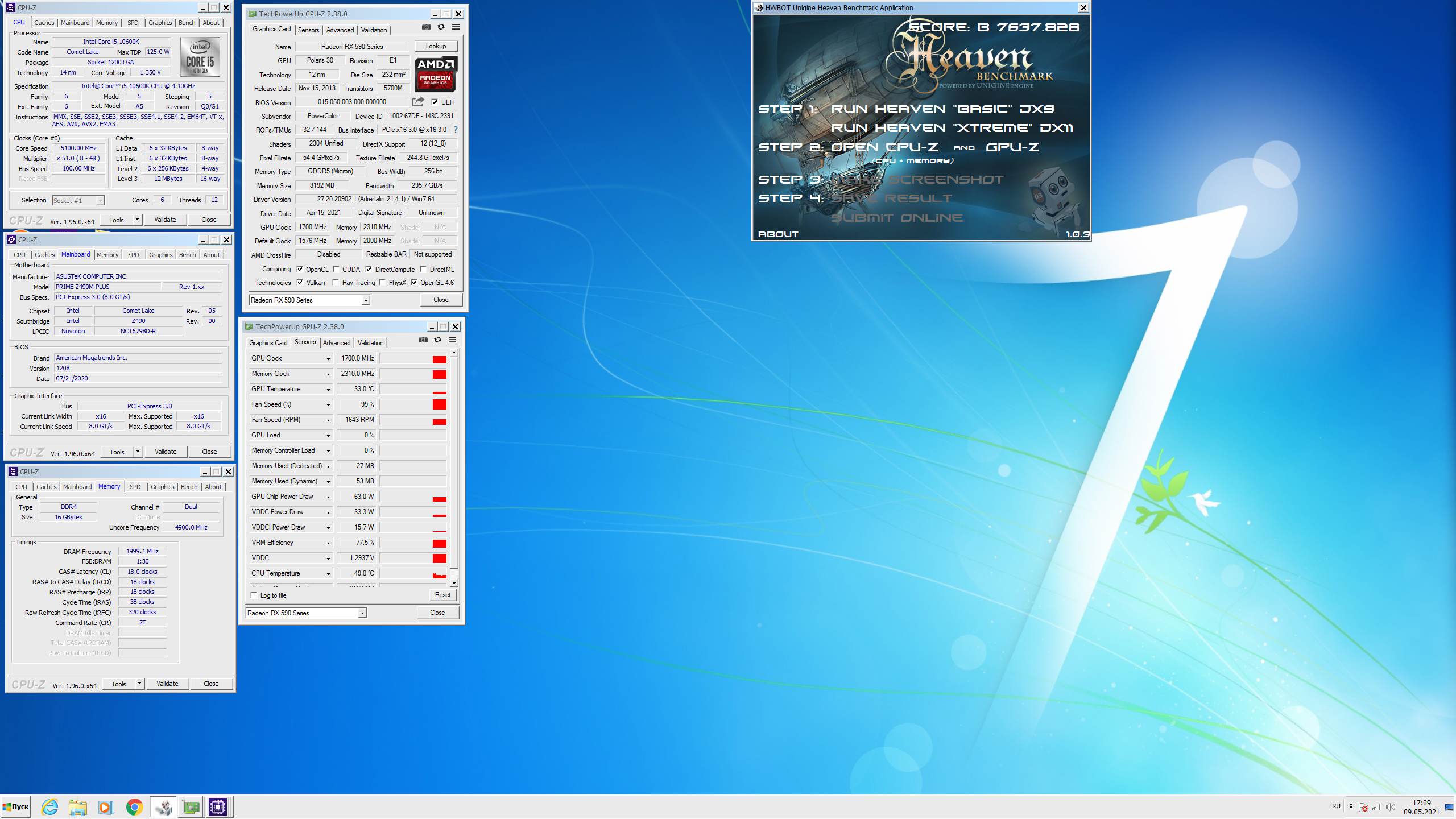This screenshot has width=1456, height=819.
Task: Click the Reset button in the GPU-Z Sensors window
Action: coord(442,595)
